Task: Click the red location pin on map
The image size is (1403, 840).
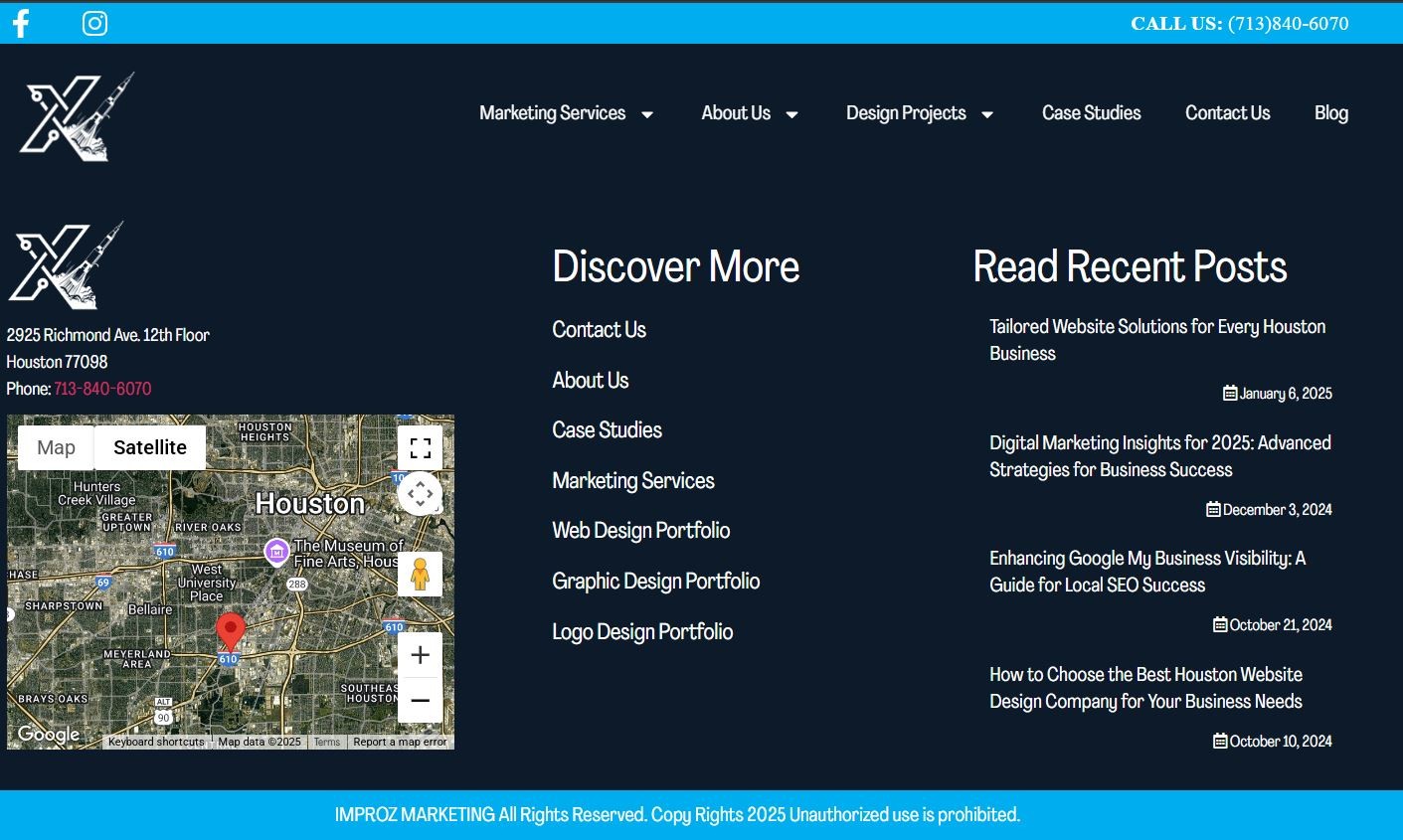Action: pos(231,631)
